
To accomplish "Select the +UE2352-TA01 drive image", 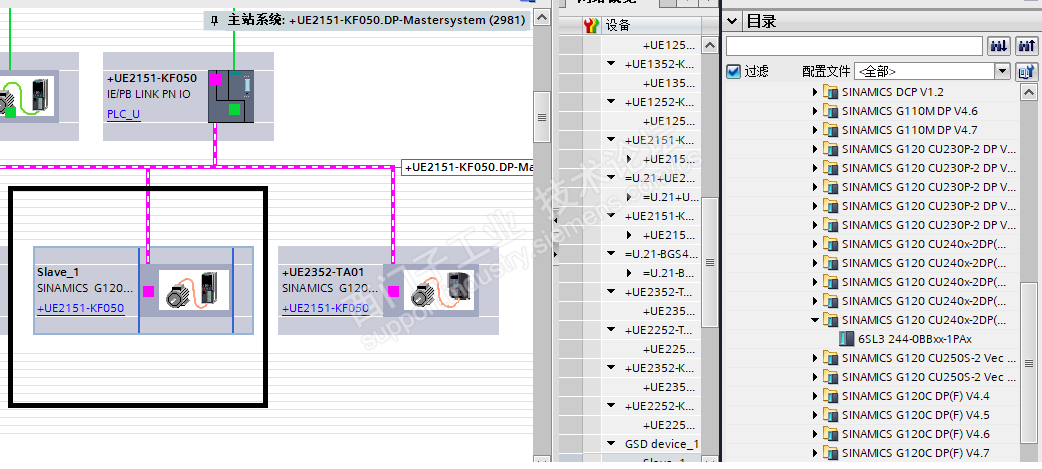I will coord(439,290).
